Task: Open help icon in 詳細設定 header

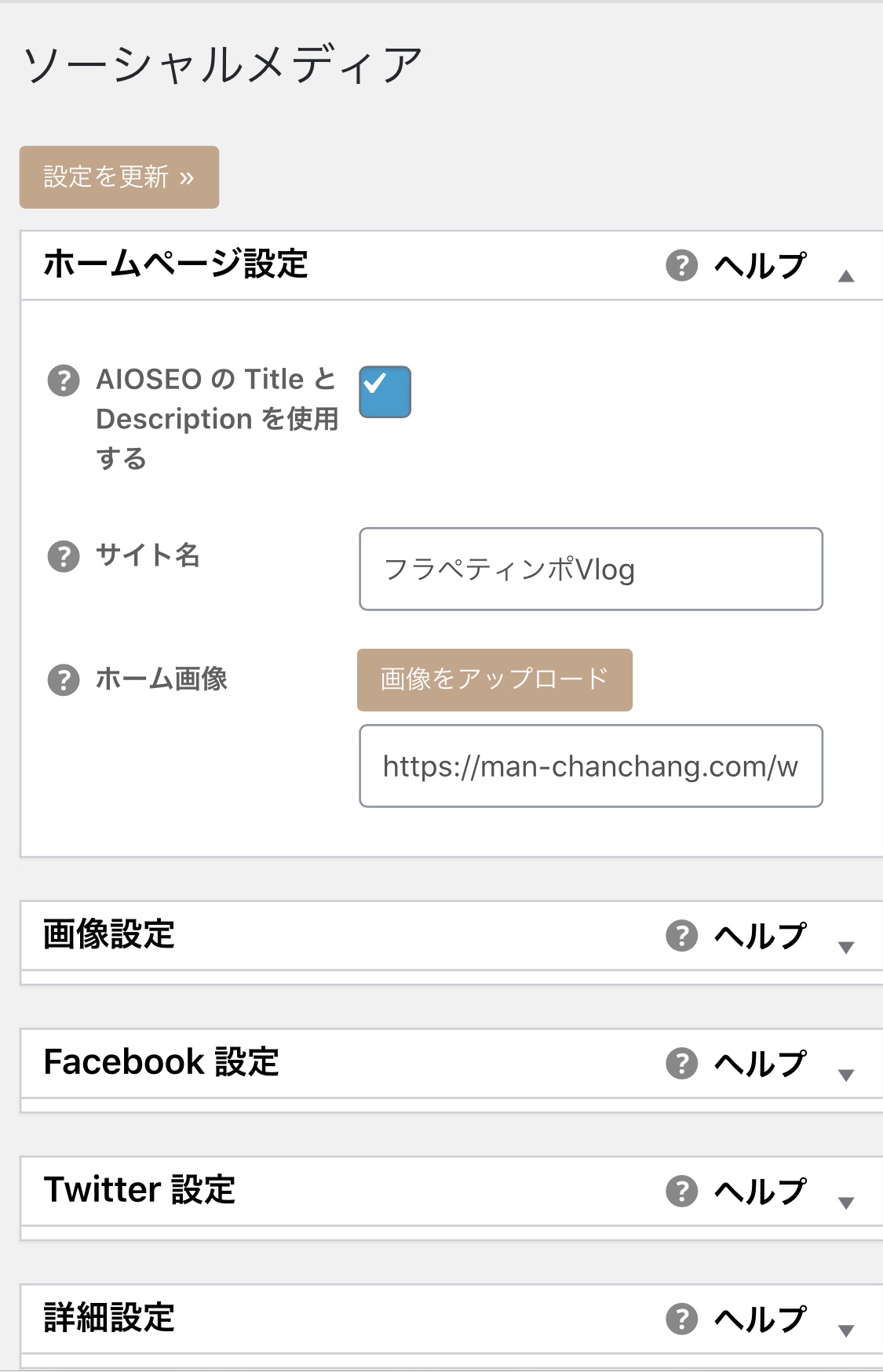Action: 681,1319
